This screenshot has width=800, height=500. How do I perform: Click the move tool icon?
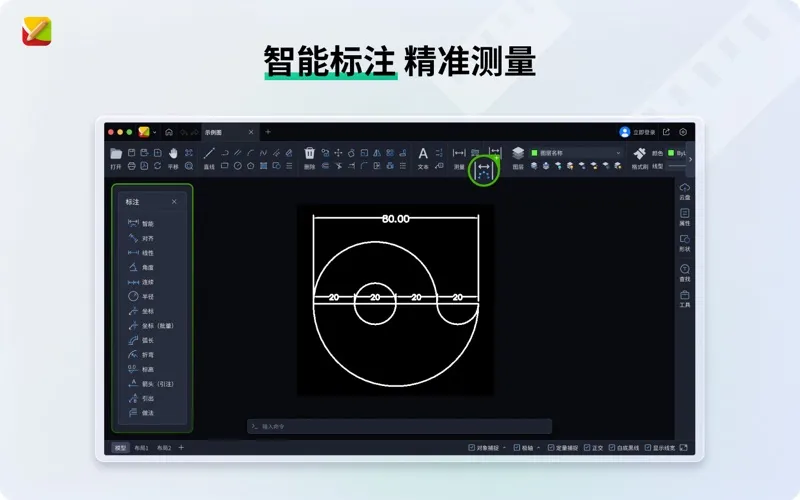pyautogui.click(x=338, y=153)
